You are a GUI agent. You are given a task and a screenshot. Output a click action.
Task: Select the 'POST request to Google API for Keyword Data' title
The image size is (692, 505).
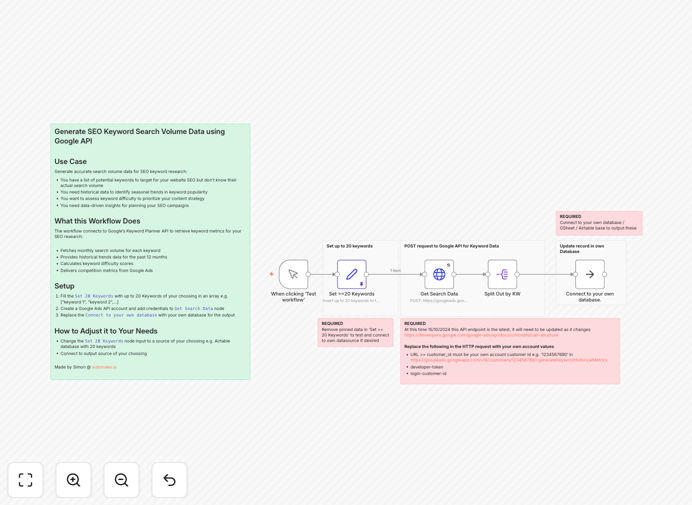pos(451,246)
